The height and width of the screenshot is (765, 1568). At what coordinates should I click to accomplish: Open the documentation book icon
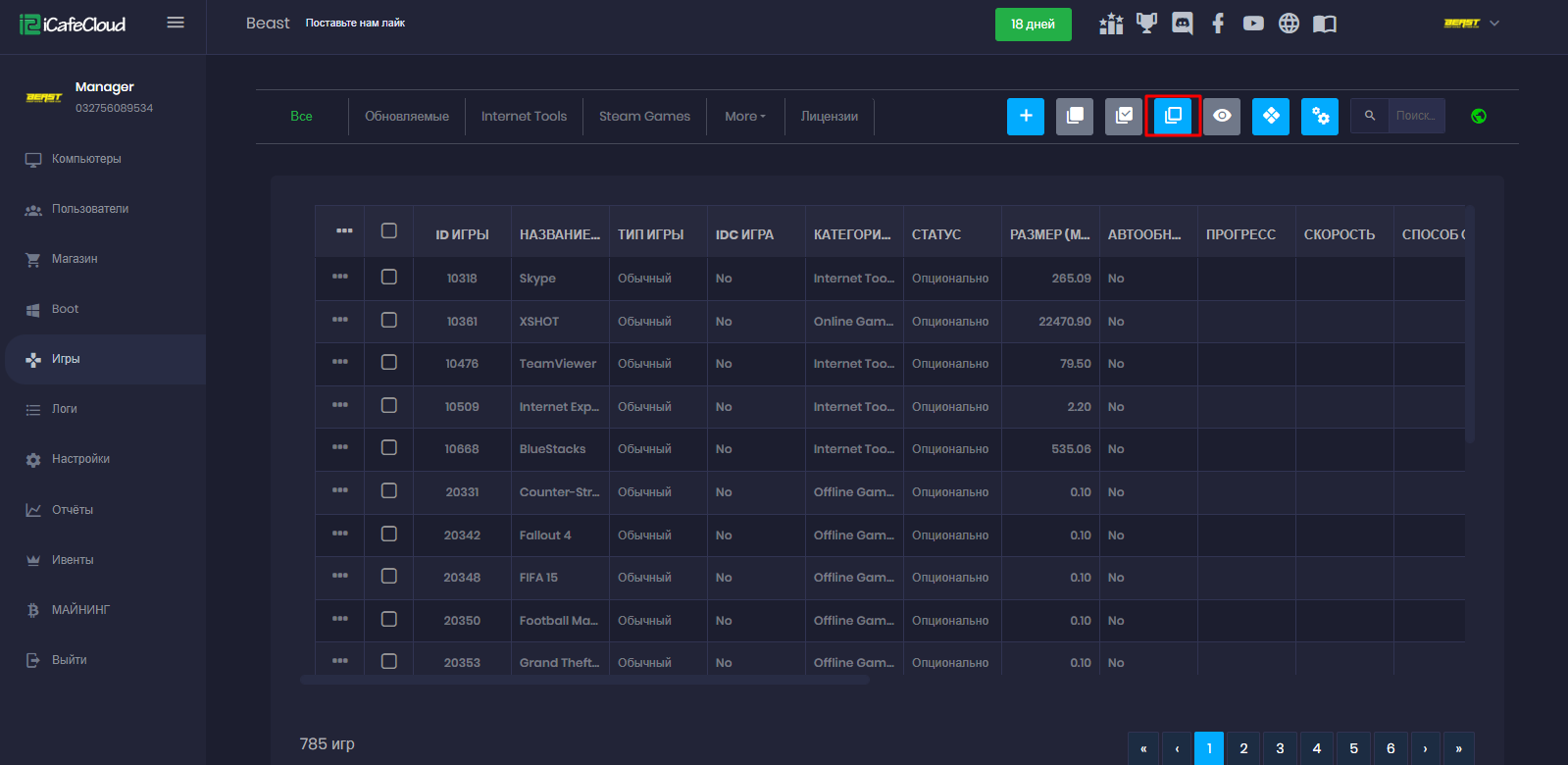pos(1325,24)
